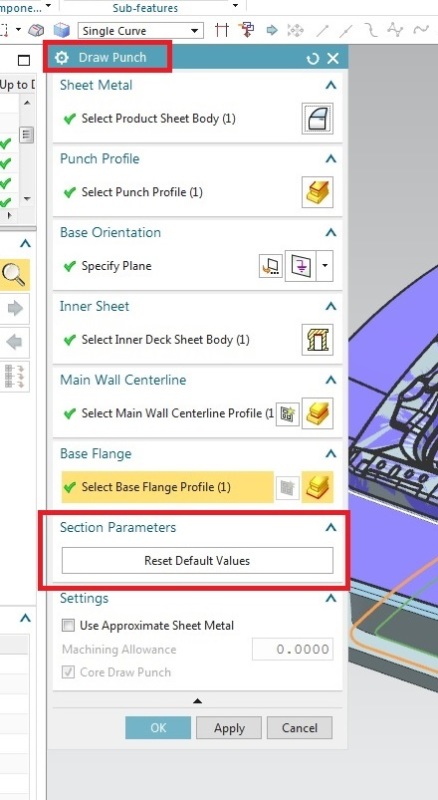Click the Draw Punch gear settings icon
The image size is (438, 800).
click(x=62, y=58)
